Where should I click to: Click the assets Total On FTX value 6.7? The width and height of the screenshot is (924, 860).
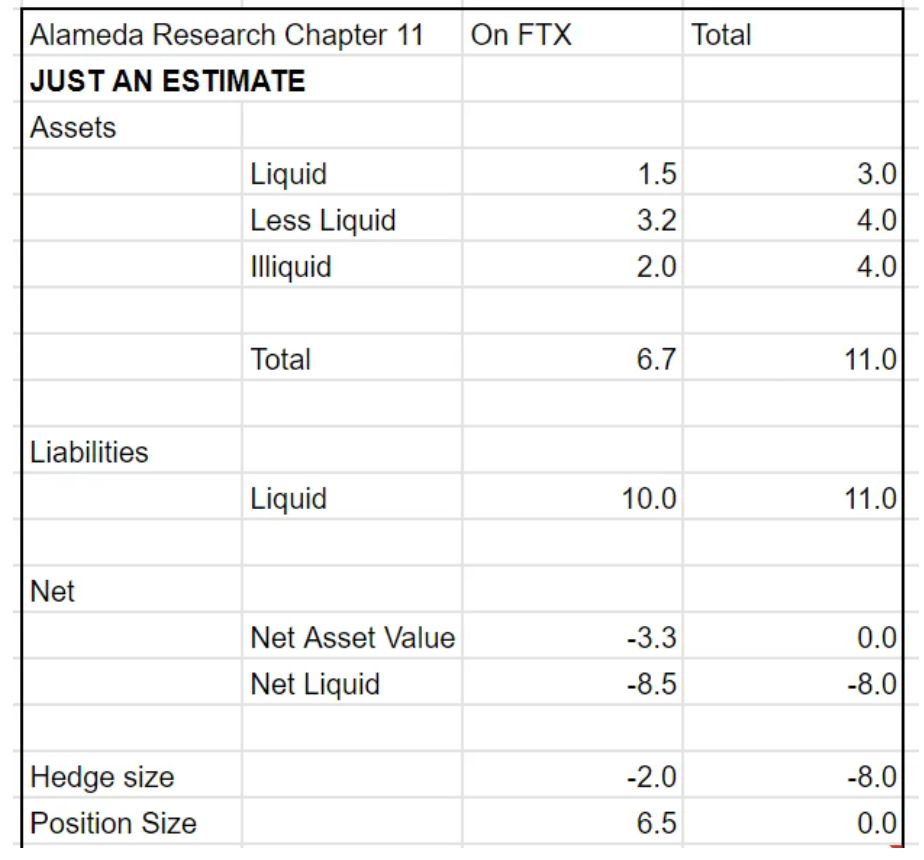click(572, 358)
